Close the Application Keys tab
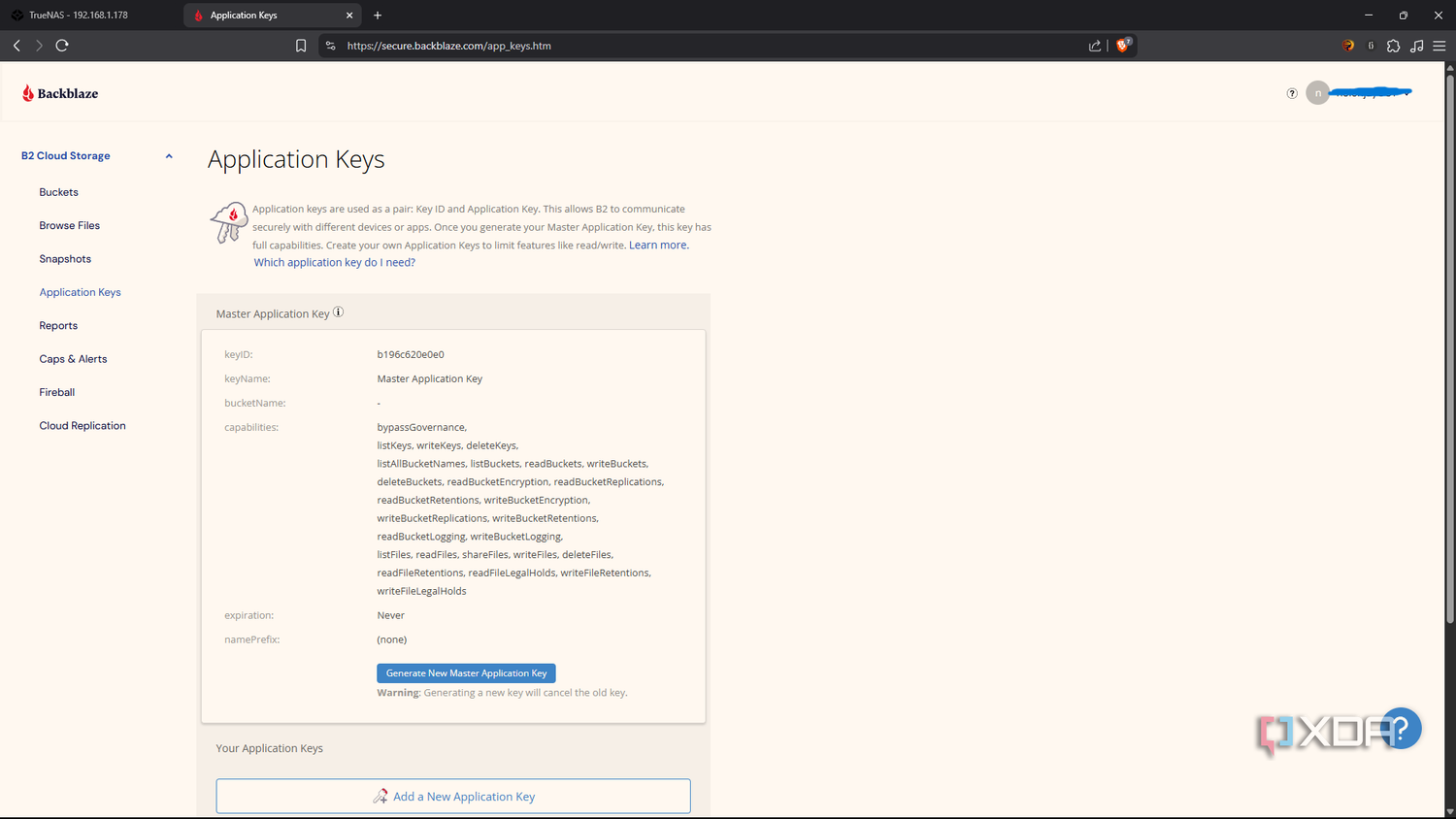 [x=349, y=16]
